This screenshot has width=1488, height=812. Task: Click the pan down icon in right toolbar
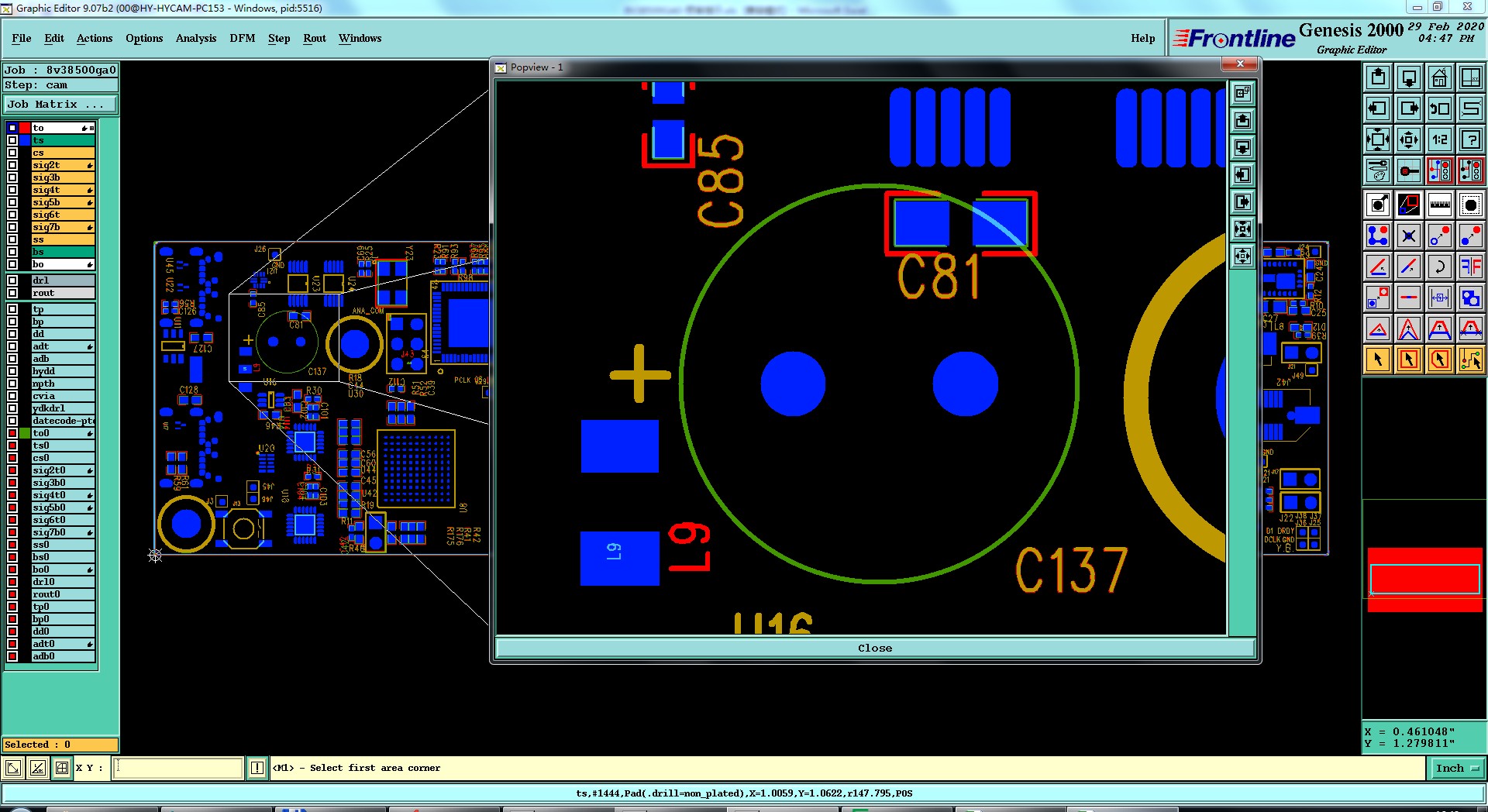(1409, 77)
